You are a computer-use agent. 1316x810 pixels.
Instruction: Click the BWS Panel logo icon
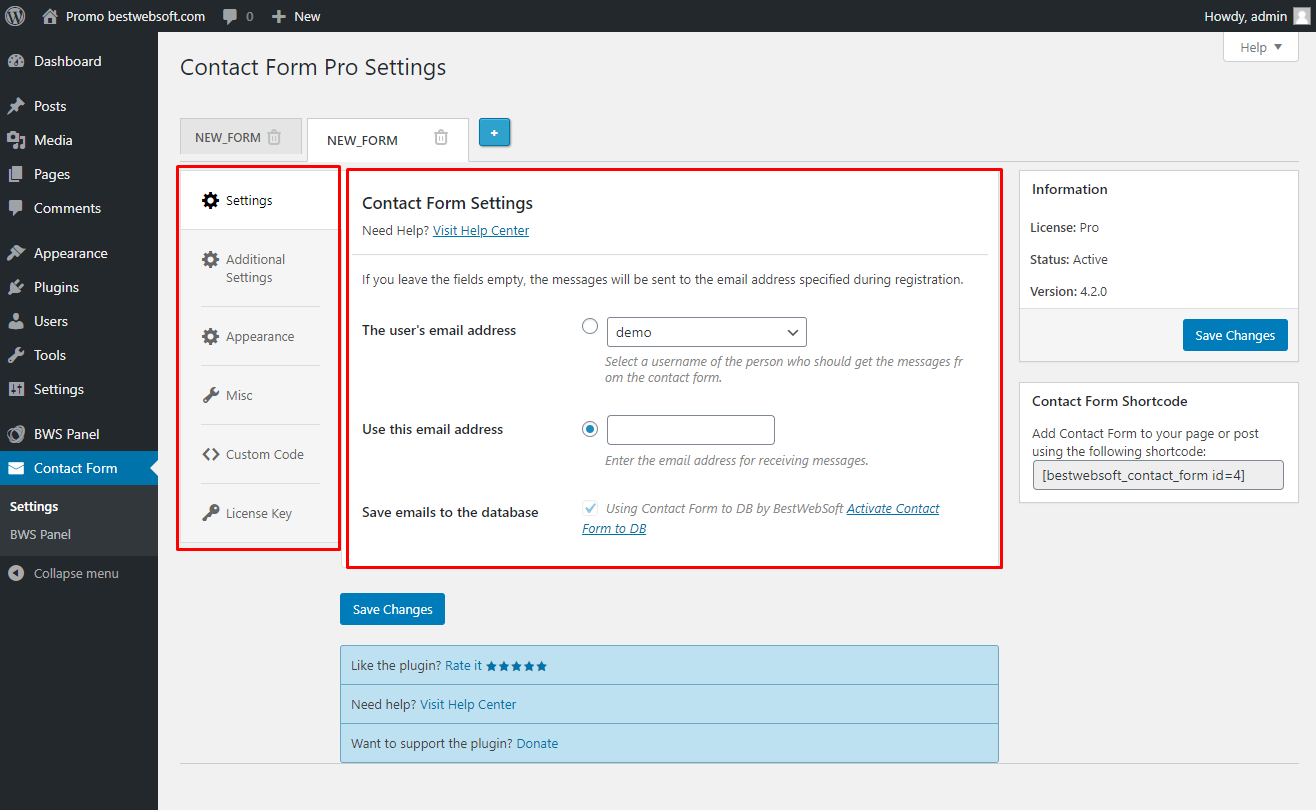(x=16, y=434)
